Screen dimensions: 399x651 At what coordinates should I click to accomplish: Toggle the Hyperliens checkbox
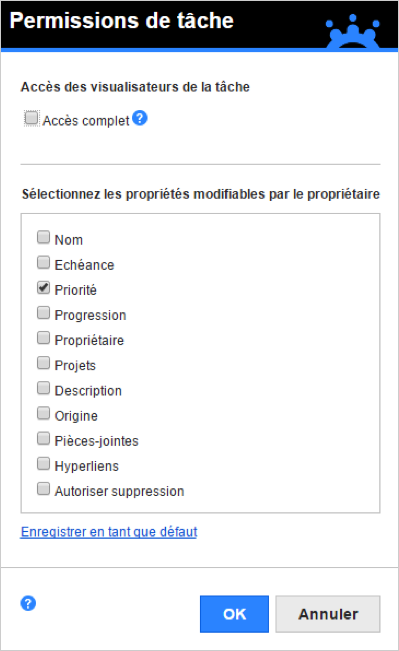click(x=44, y=463)
